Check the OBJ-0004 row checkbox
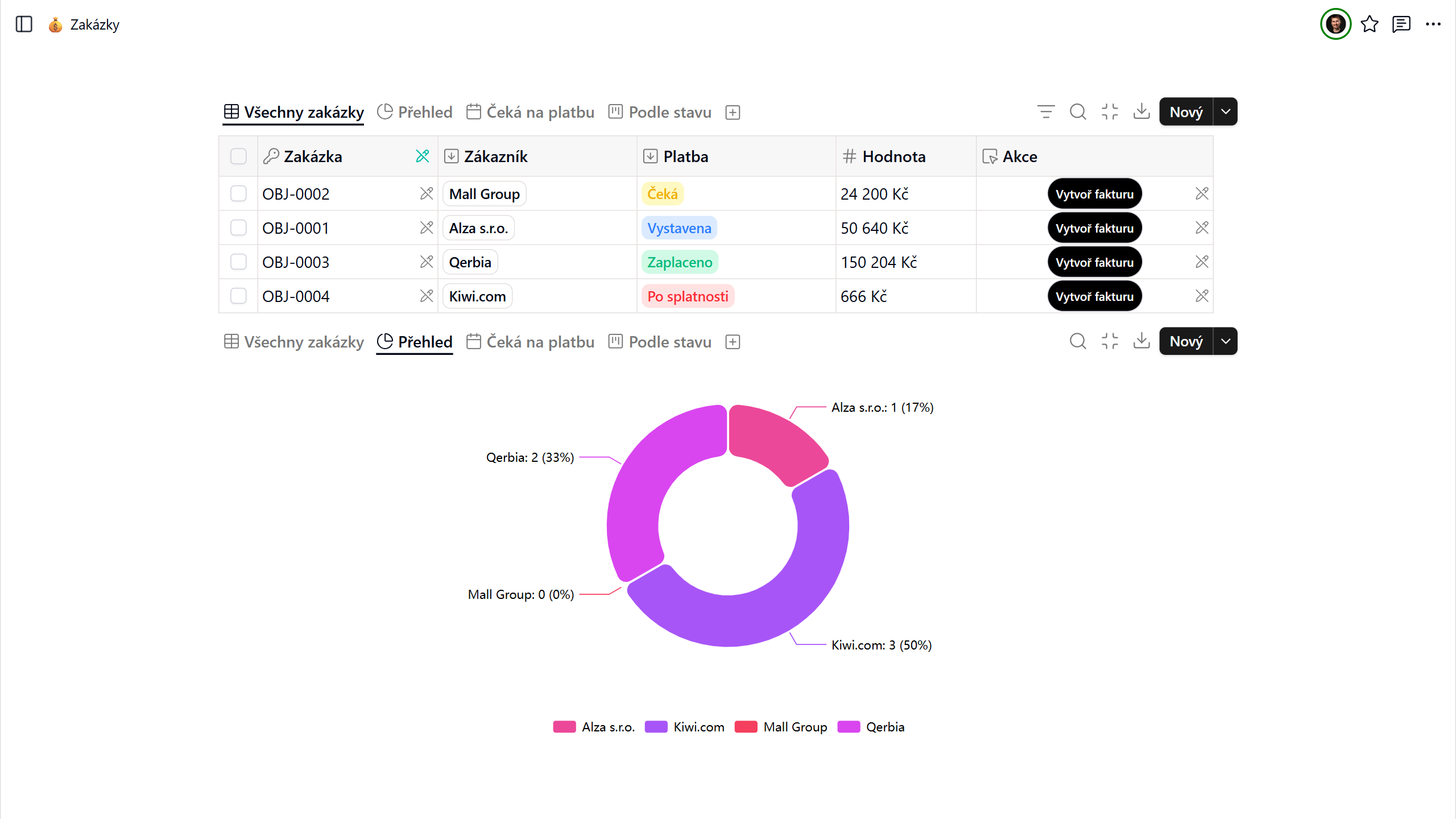This screenshot has height=819, width=1456. pos(238,296)
